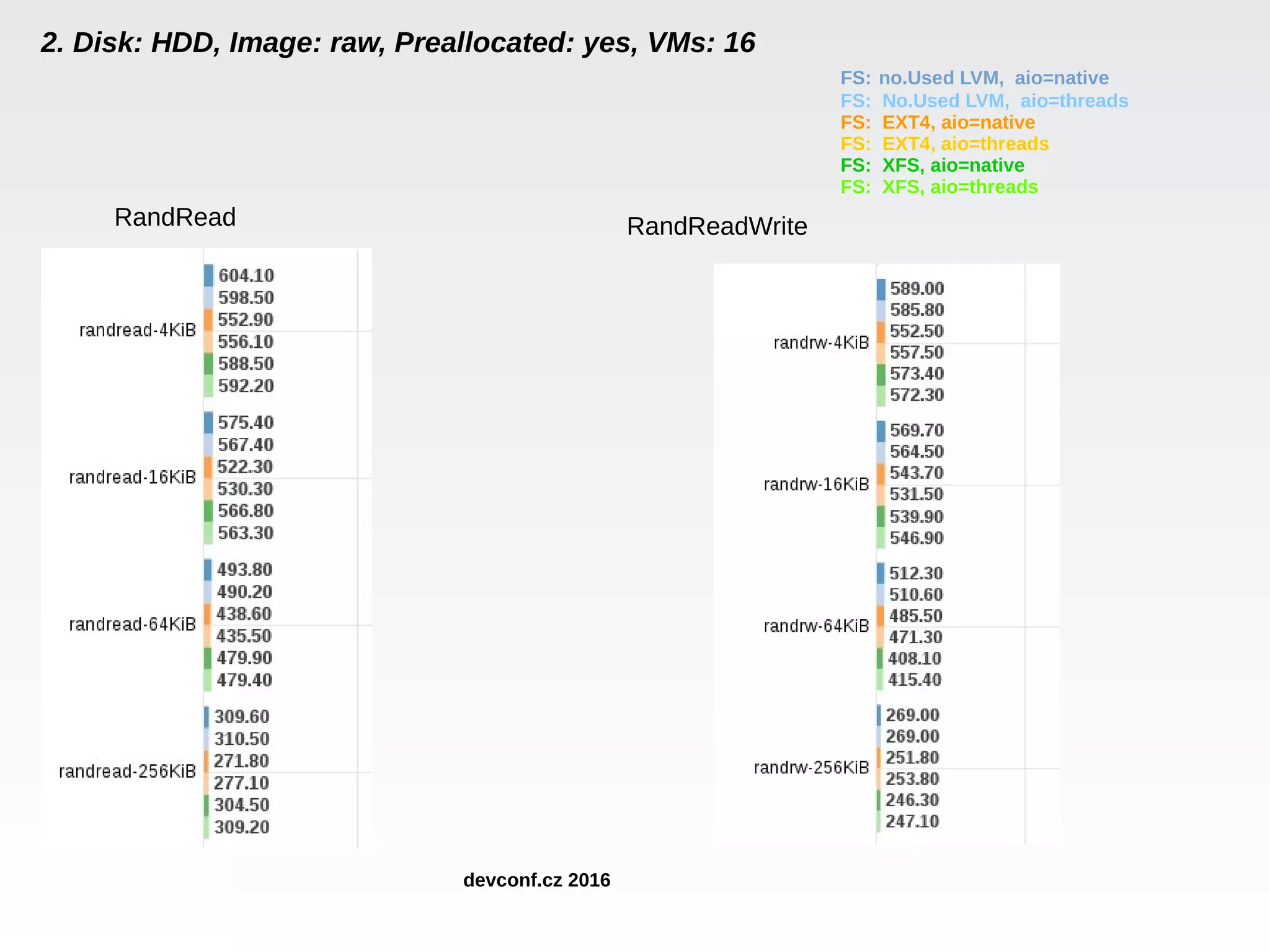Click the 512.30 value

coord(916,573)
